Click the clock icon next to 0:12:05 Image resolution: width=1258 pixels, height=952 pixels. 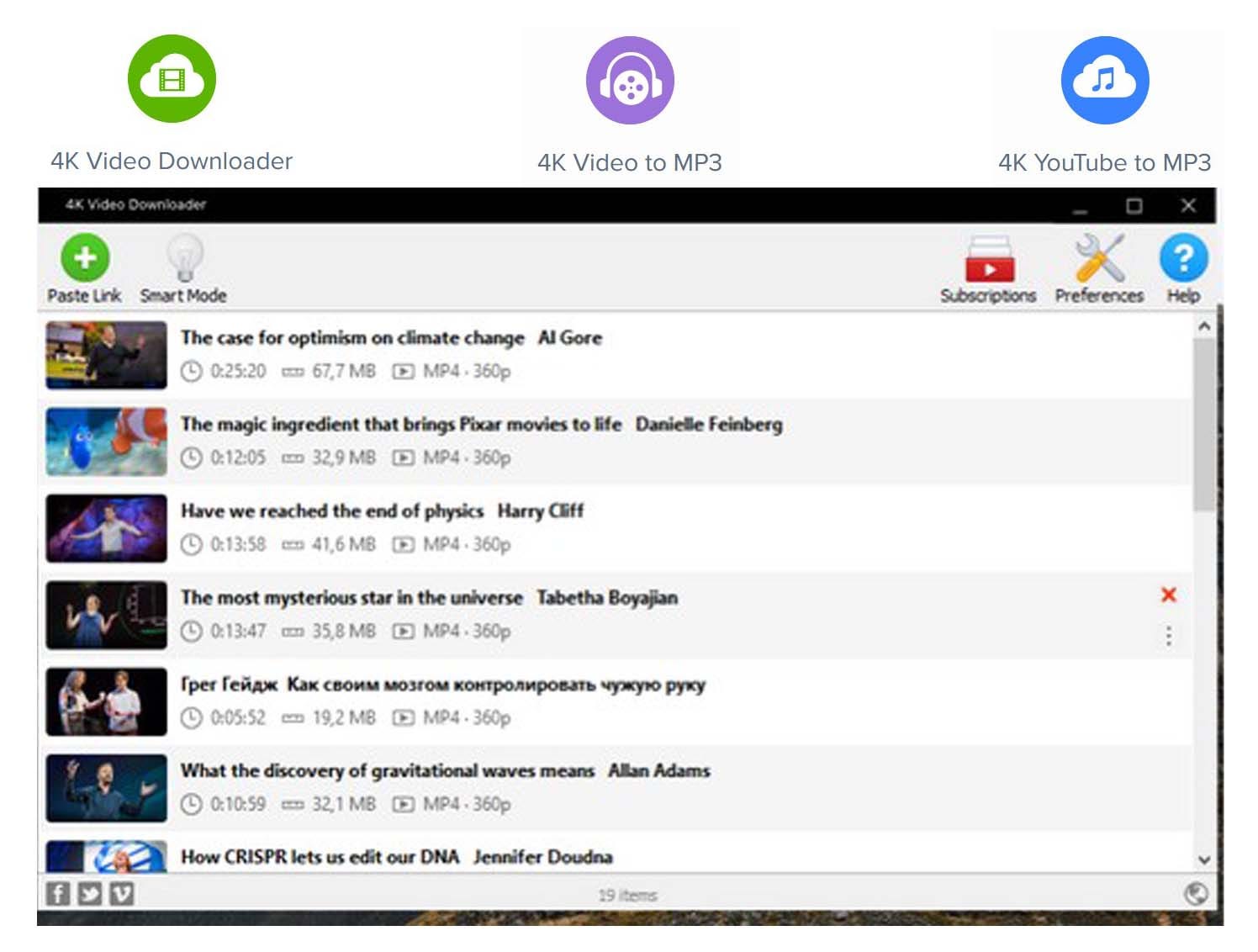192,457
